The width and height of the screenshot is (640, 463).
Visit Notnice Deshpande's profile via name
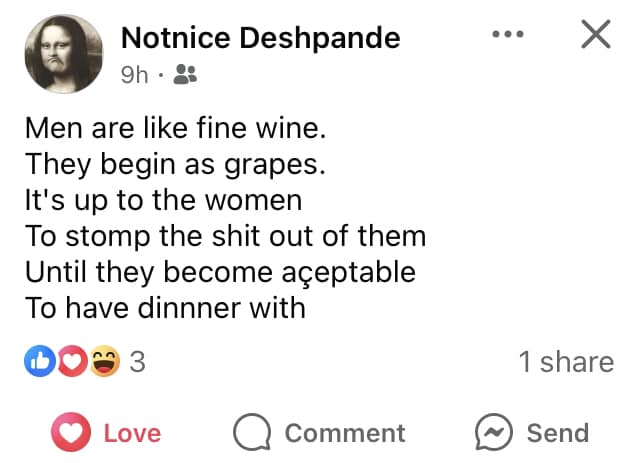tap(260, 38)
